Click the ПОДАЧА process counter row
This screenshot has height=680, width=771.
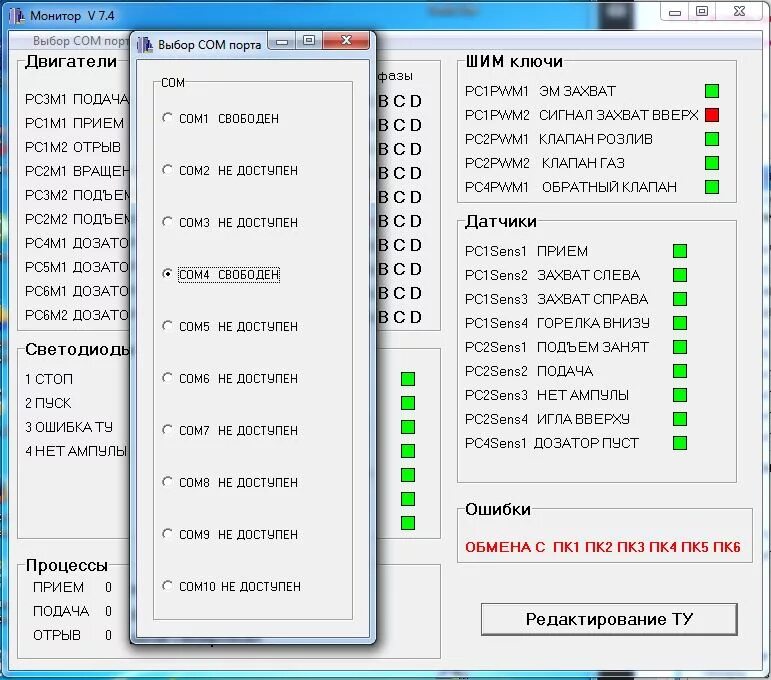click(x=72, y=611)
